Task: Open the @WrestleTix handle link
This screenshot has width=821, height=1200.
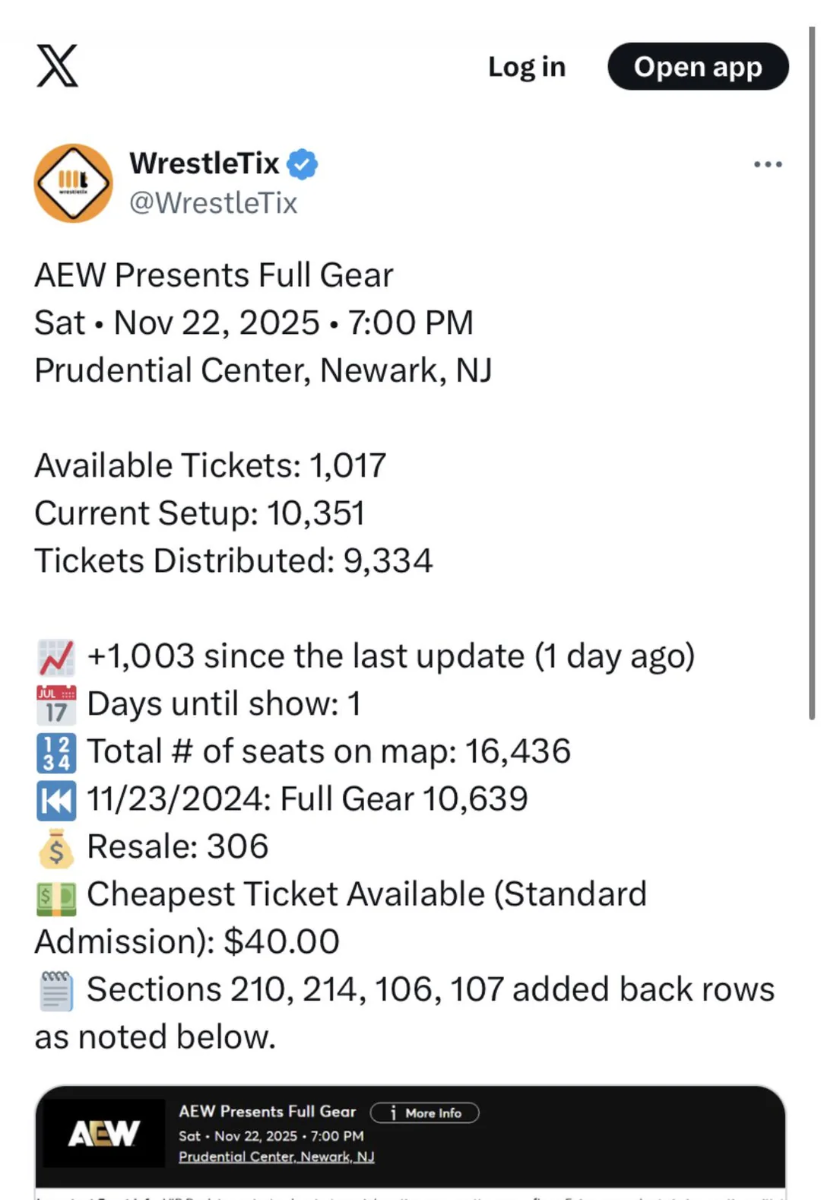Action: (x=214, y=203)
